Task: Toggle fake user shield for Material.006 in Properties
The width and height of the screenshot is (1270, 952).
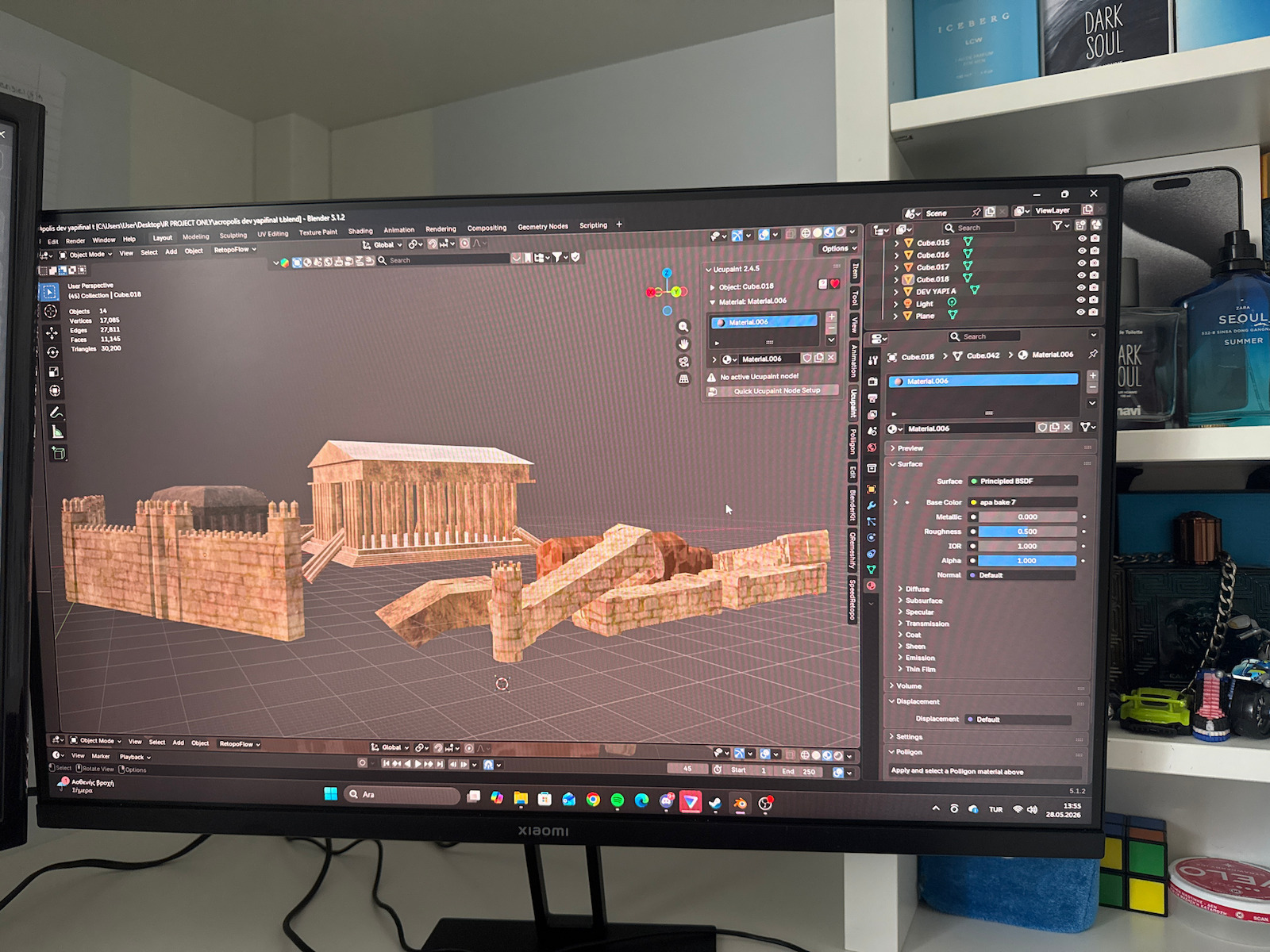Action: point(1042,428)
